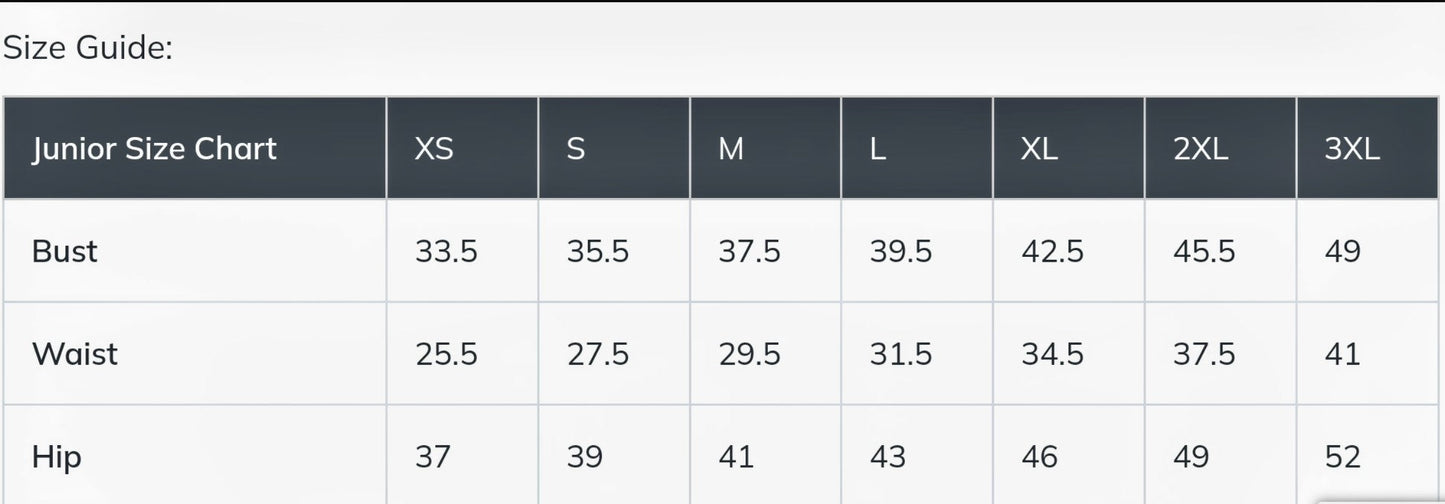The width and height of the screenshot is (1445, 504).
Task: Click the Size Guide heading text
Action: 88,47
